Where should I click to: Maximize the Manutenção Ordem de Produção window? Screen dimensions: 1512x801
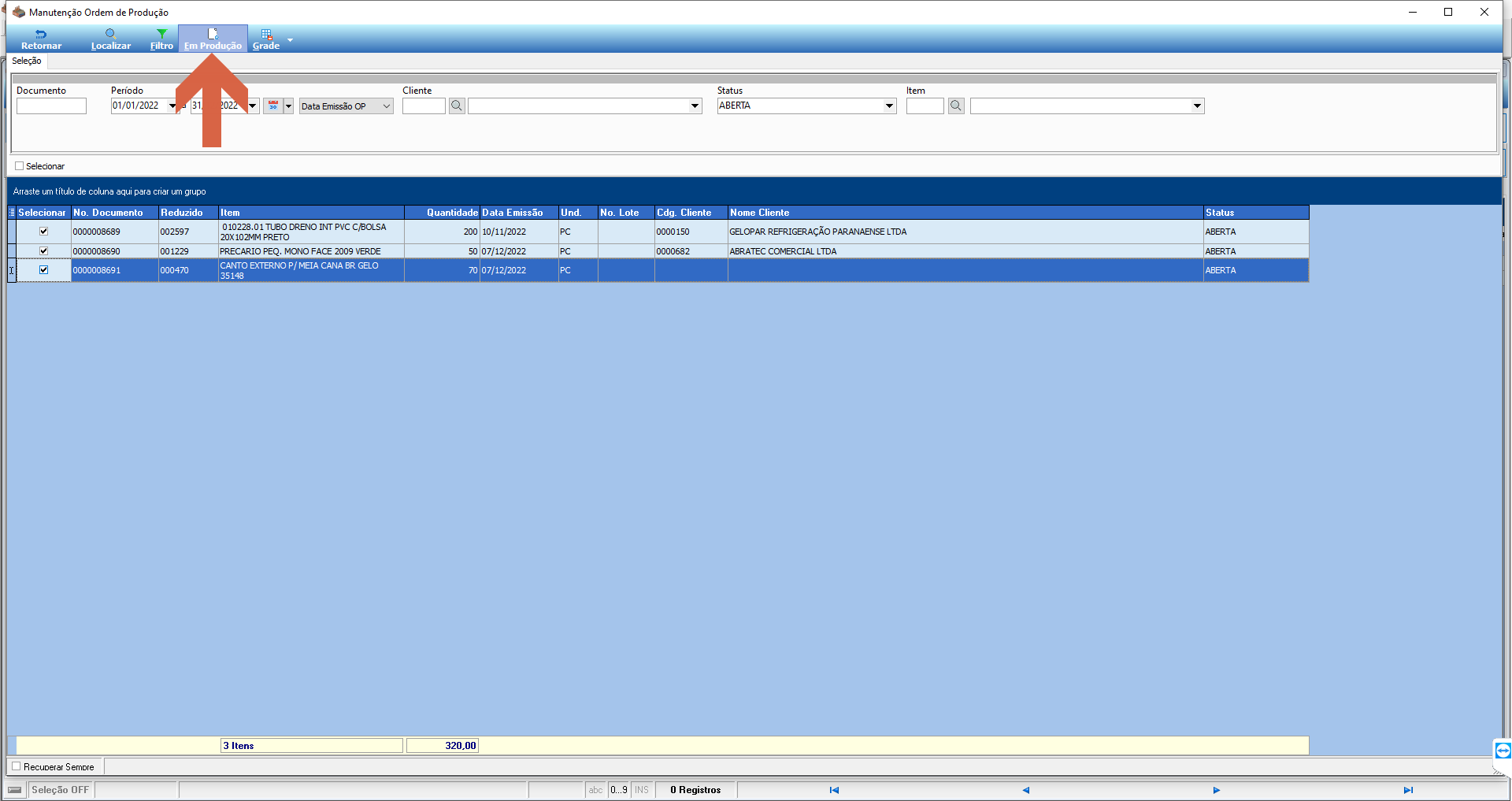(x=1447, y=12)
